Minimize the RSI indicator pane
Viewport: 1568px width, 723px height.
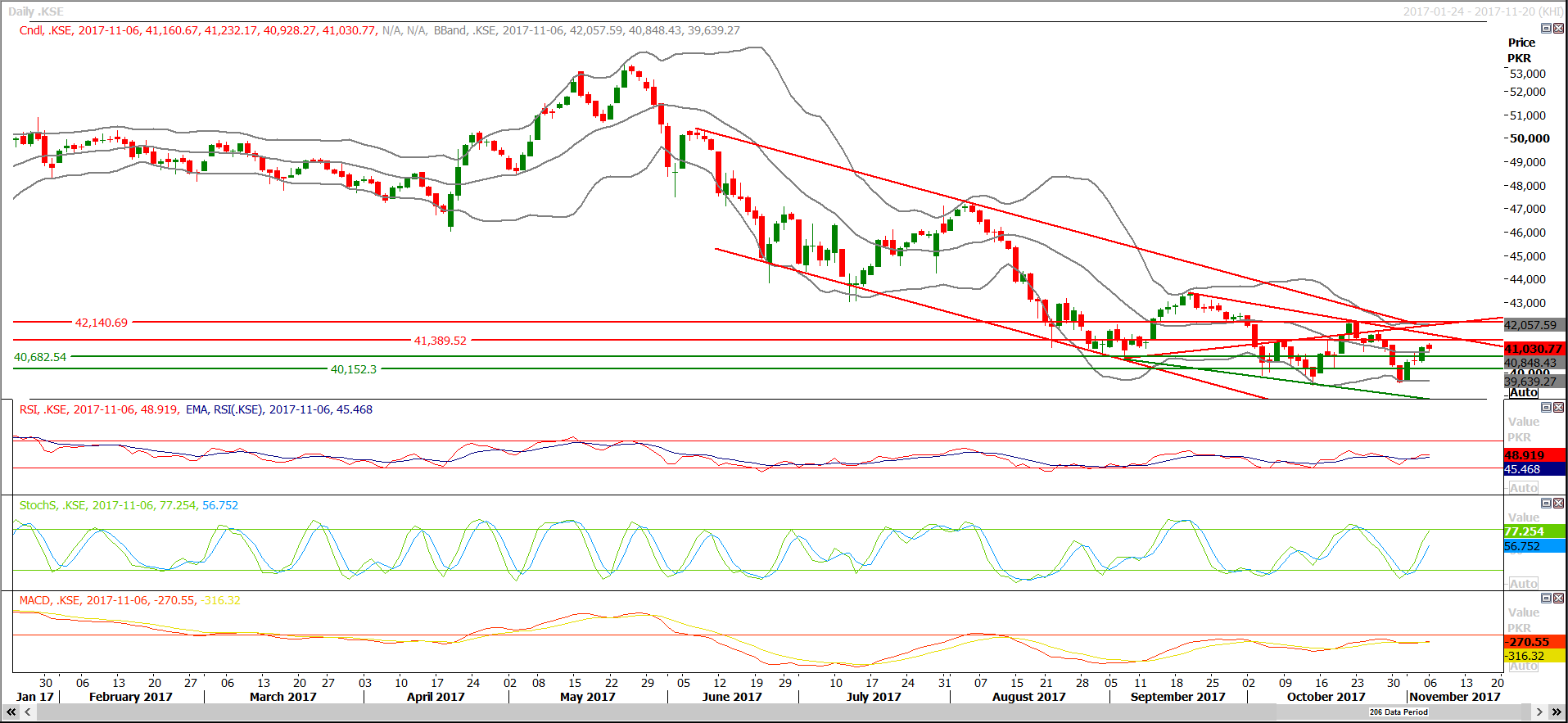(x=1546, y=407)
